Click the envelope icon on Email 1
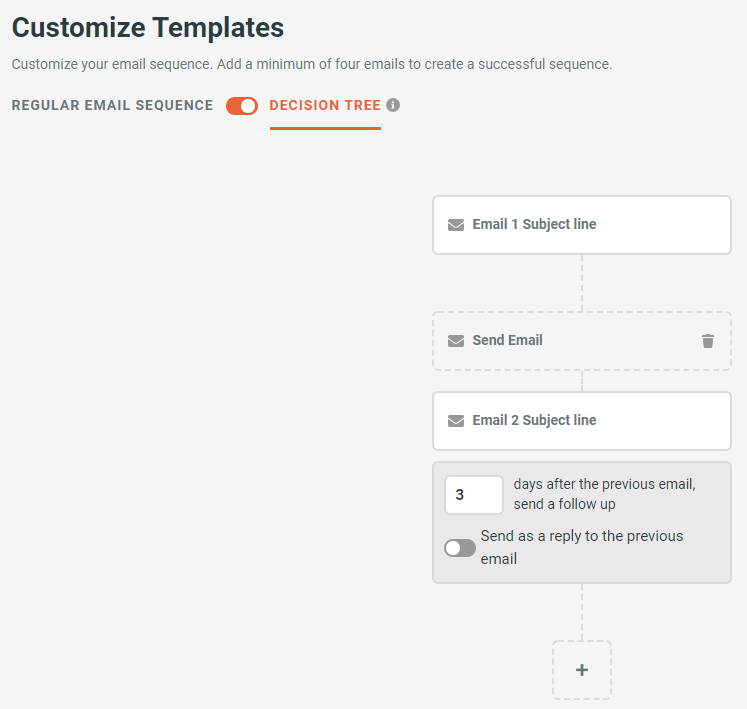747x709 pixels. point(456,225)
